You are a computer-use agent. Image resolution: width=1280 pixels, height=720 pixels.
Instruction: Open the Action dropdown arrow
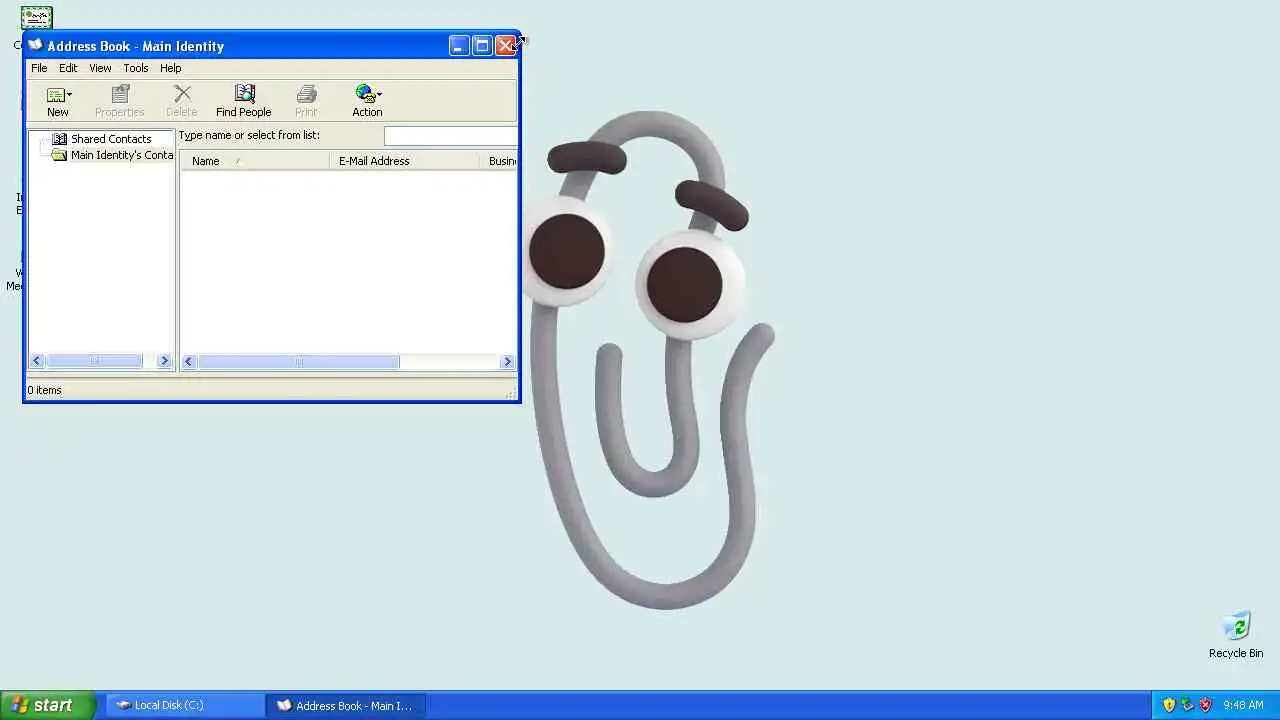[379, 95]
